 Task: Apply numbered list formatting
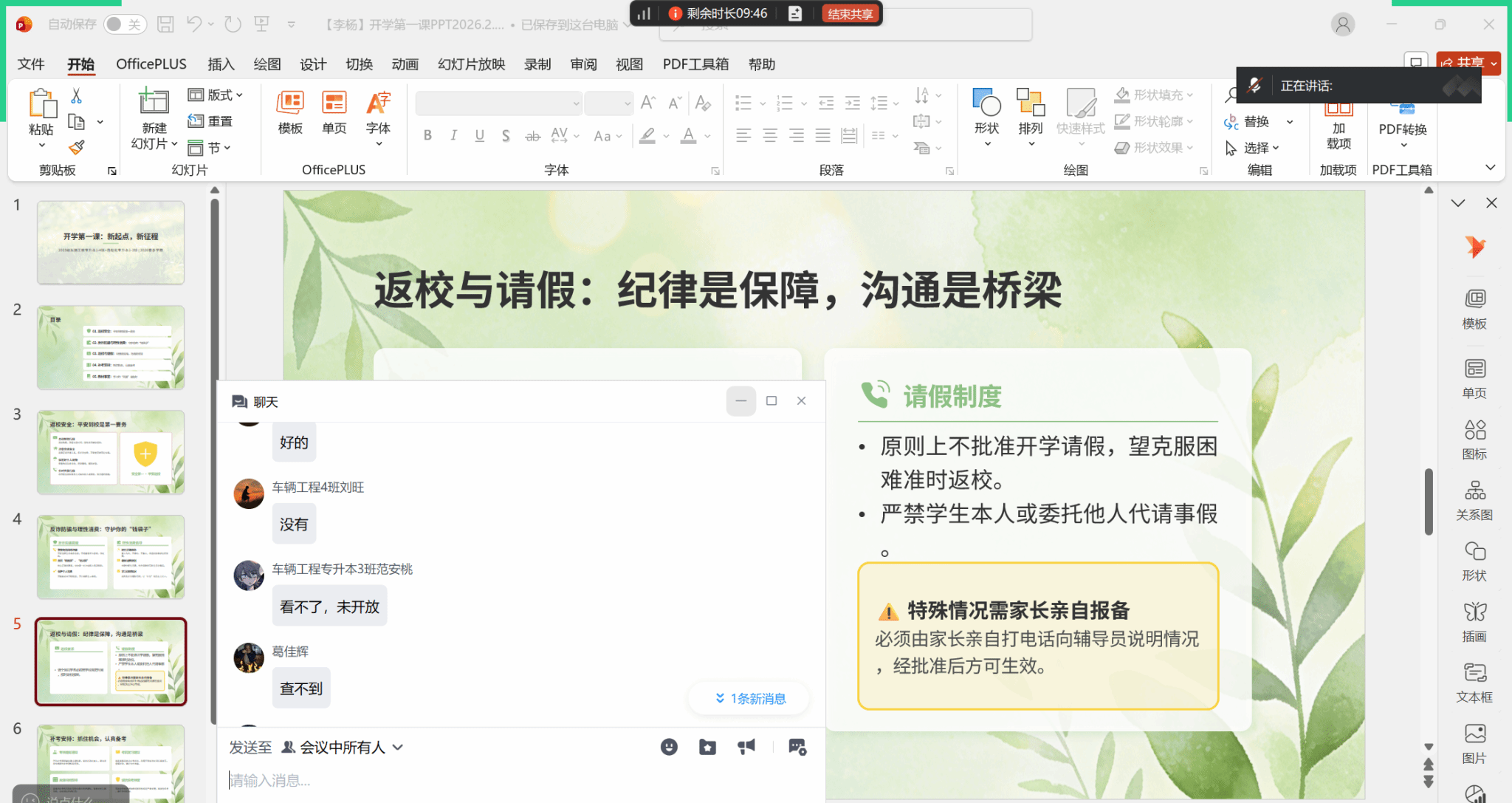(785, 103)
